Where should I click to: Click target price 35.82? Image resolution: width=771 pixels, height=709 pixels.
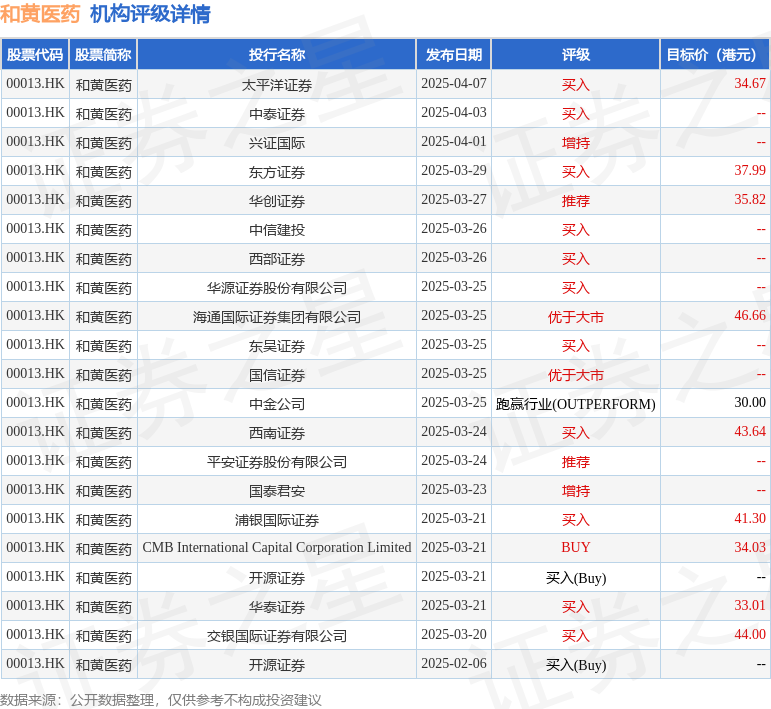point(750,200)
